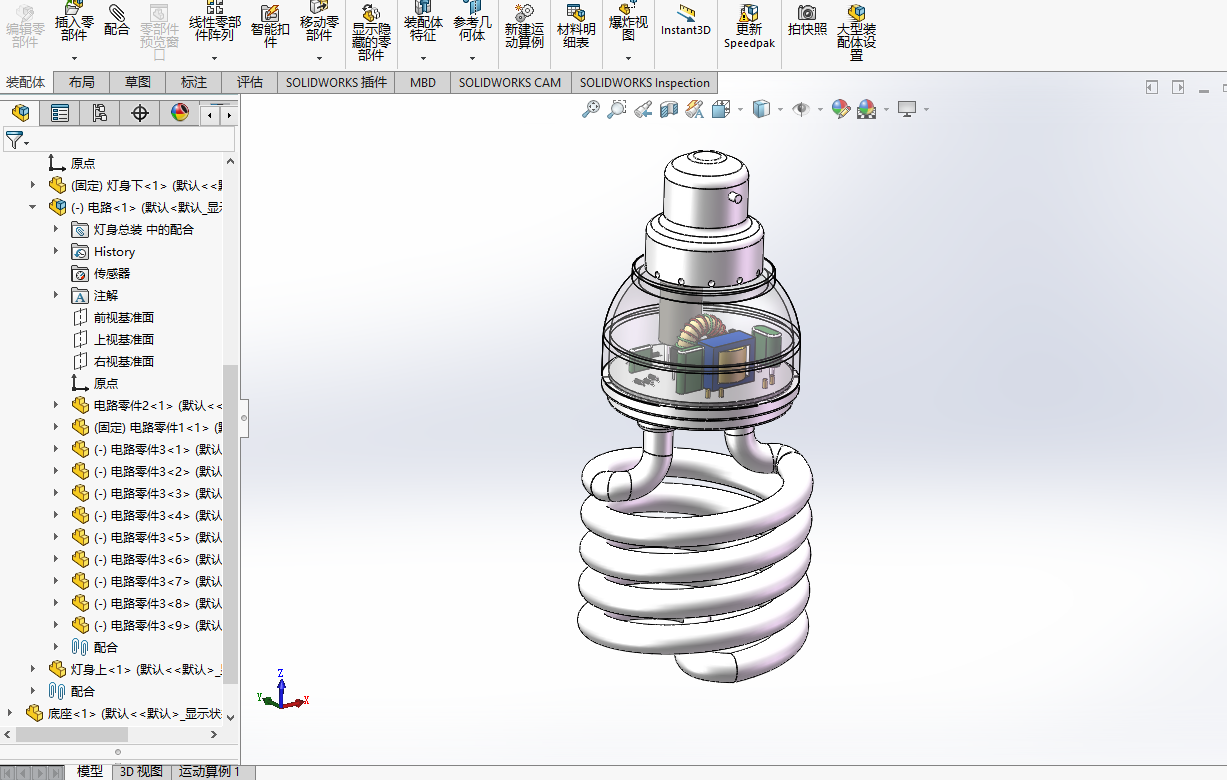Open the 3D 视图 bottom tab

point(141,771)
